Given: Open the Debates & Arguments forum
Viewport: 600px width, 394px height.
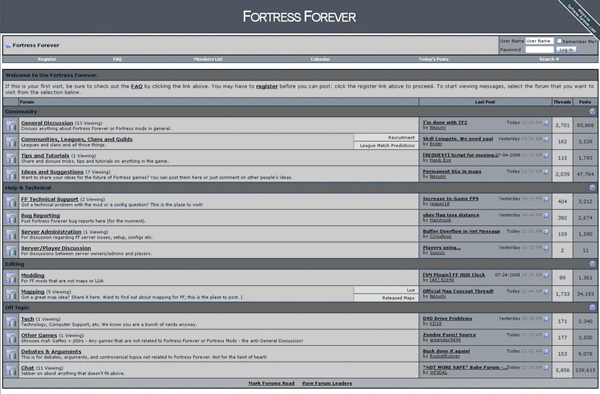Looking at the screenshot, I should click(x=51, y=352).
